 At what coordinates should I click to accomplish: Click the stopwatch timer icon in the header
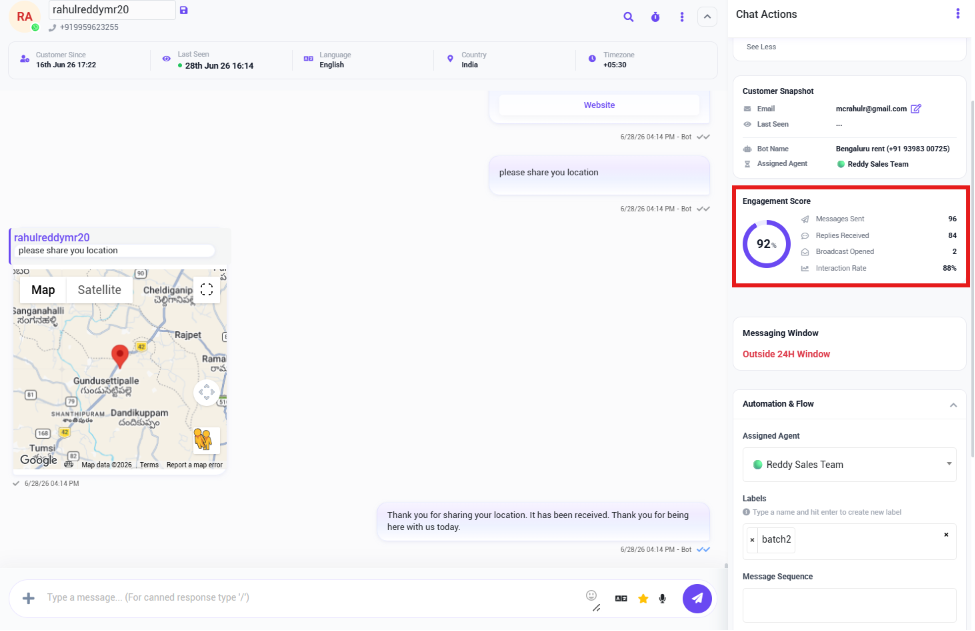pyautogui.click(x=655, y=17)
